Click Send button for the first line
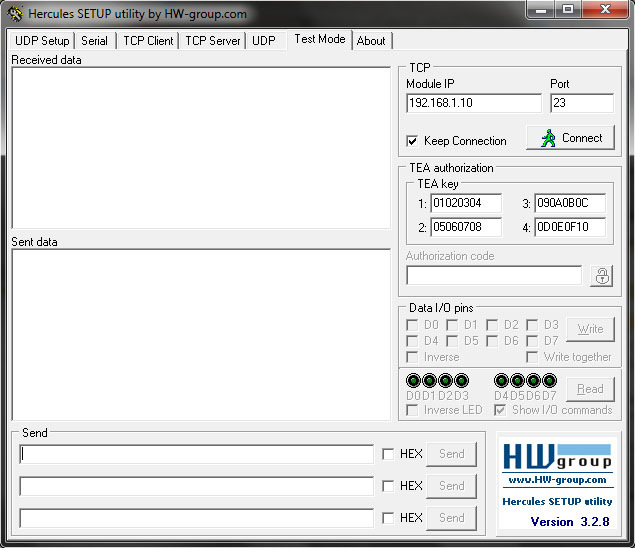Screen dimensions: 635x548 coord(452,454)
